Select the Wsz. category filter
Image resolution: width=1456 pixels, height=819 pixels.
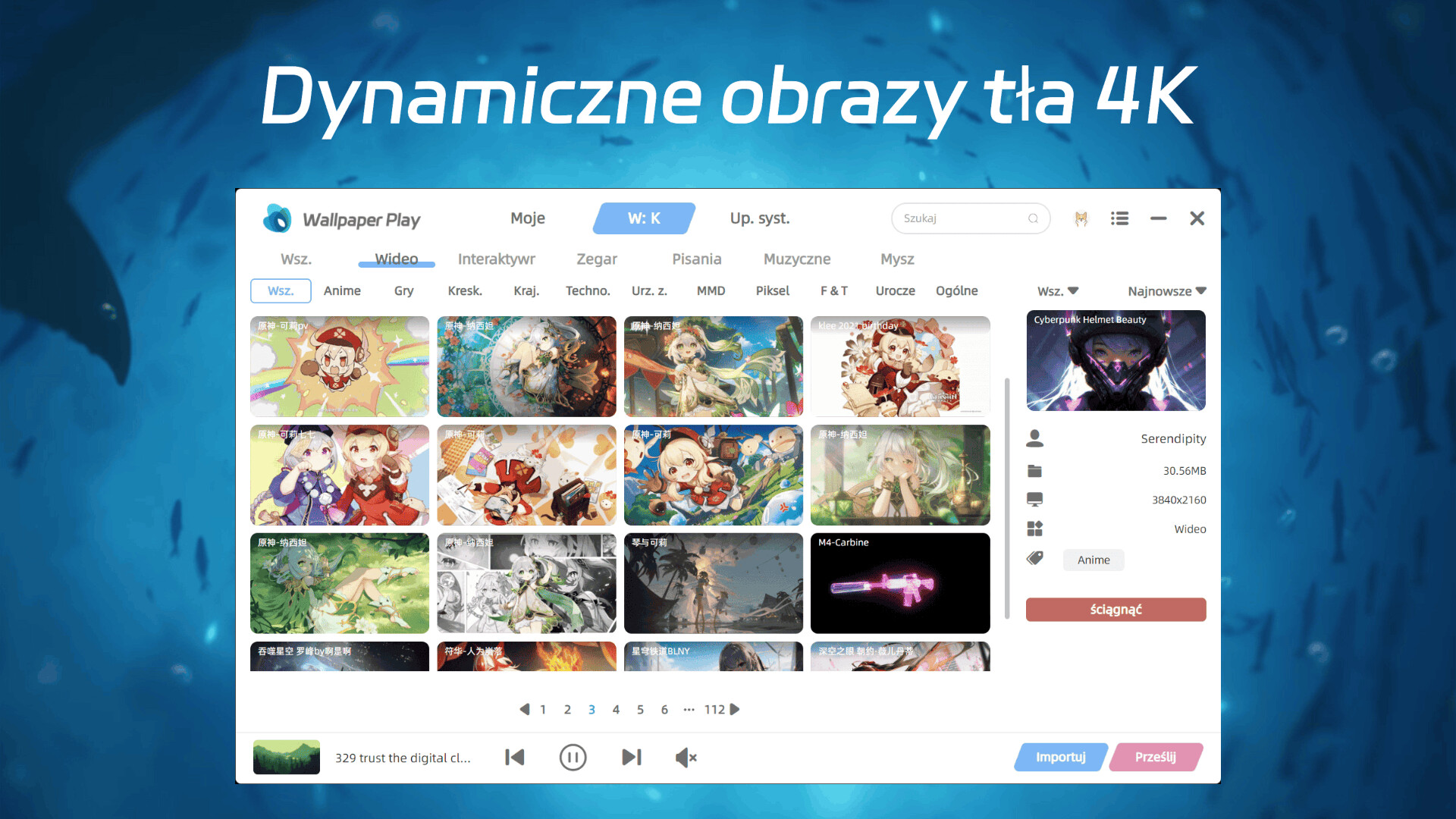[281, 290]
